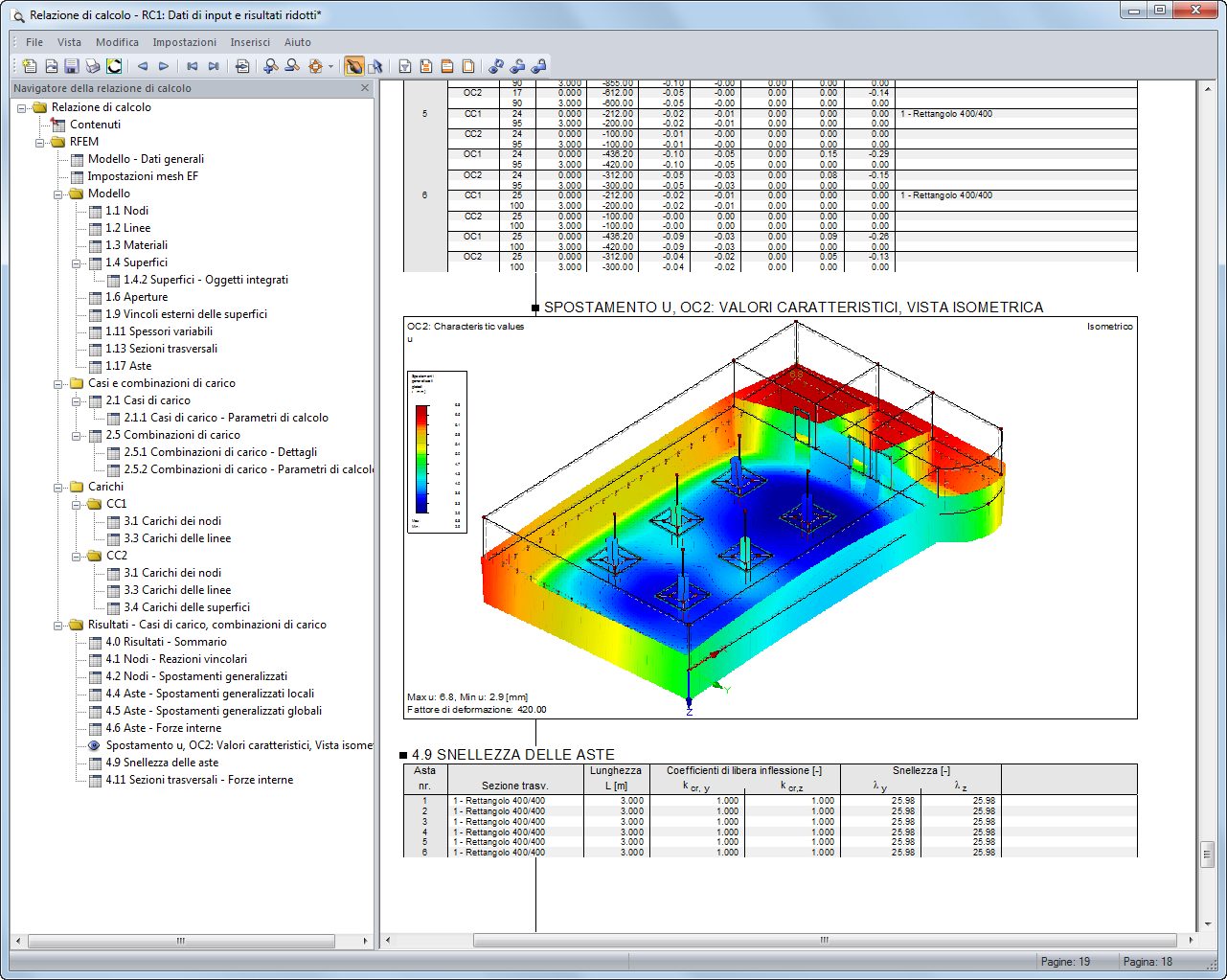Select 4.6 Aste - Forze interne item

pos(163,728)
